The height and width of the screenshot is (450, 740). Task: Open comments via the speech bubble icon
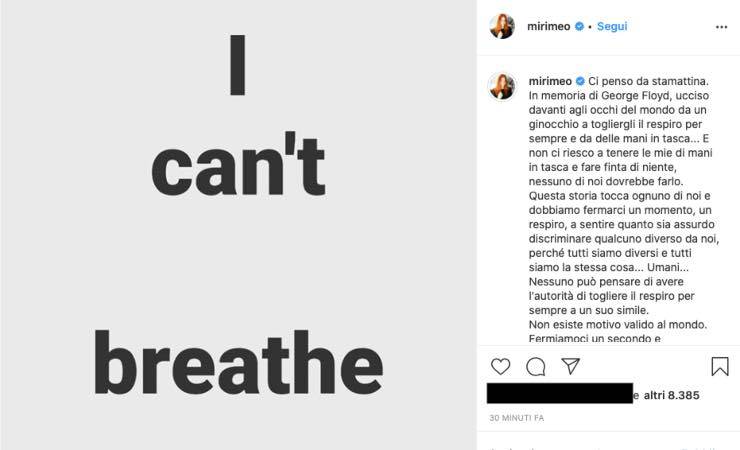[536, 367]
